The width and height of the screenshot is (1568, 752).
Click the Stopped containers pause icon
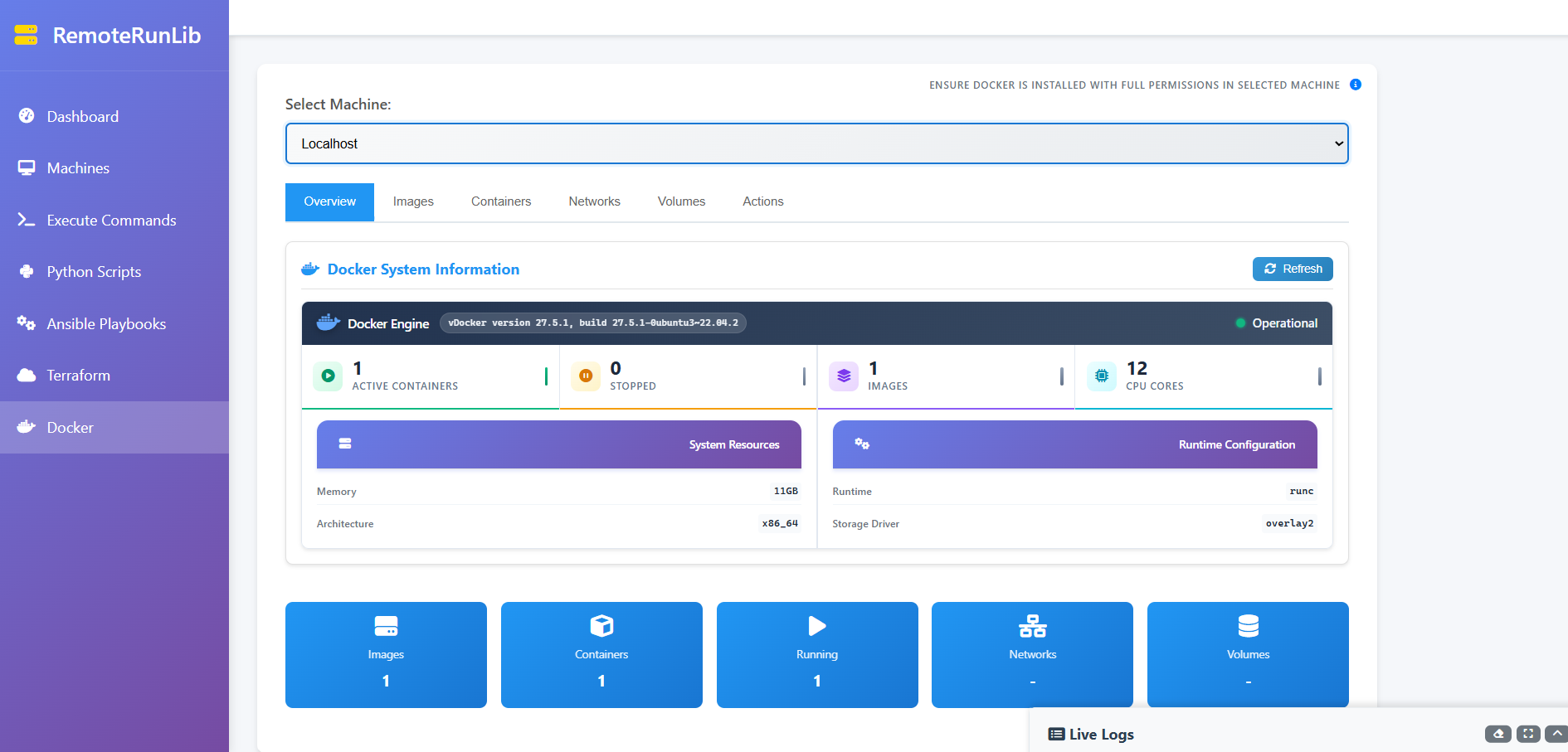(586, 376)
